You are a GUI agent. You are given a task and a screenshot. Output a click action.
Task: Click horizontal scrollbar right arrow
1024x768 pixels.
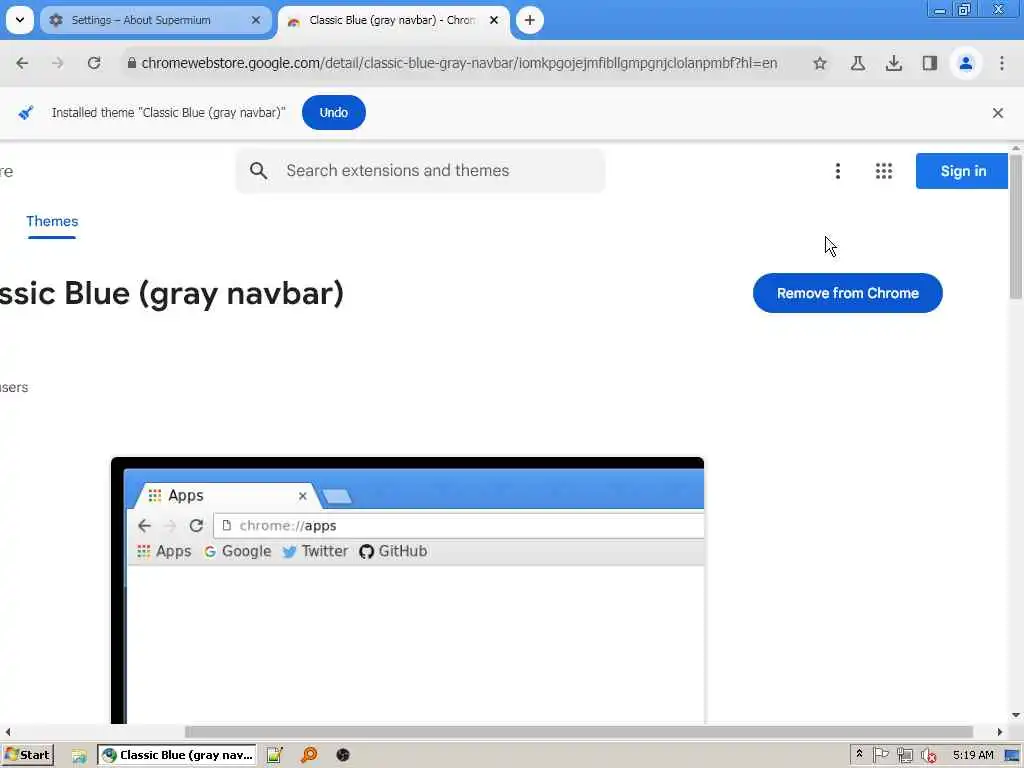pyautogui.click(x=999, y=732)
